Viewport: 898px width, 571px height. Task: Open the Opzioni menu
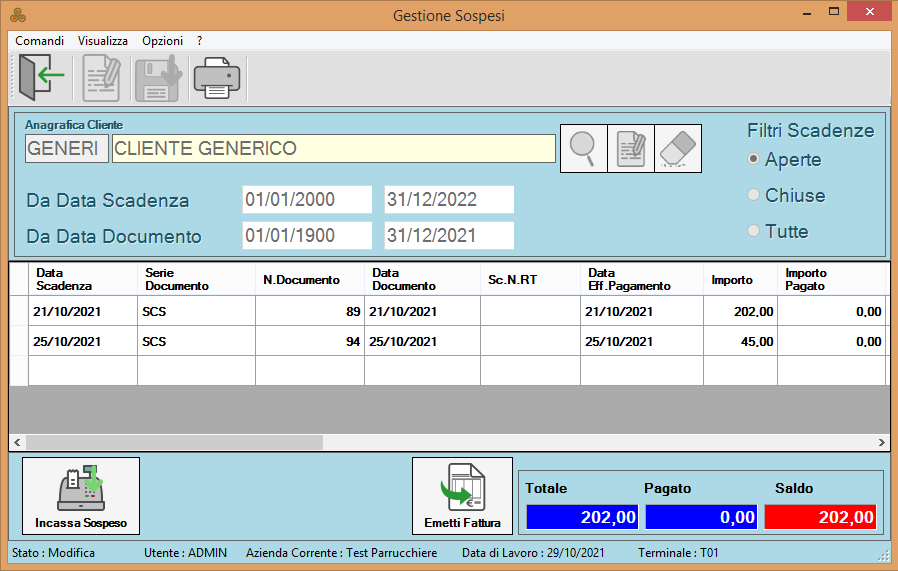162,41
